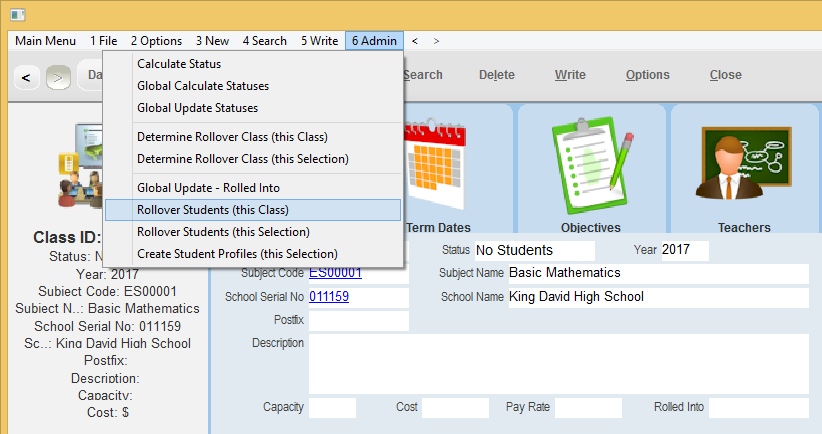Open the 2 Options menu
Image resolution: width=822 pixels, height=434 pixels.
(x=156, y=41)
